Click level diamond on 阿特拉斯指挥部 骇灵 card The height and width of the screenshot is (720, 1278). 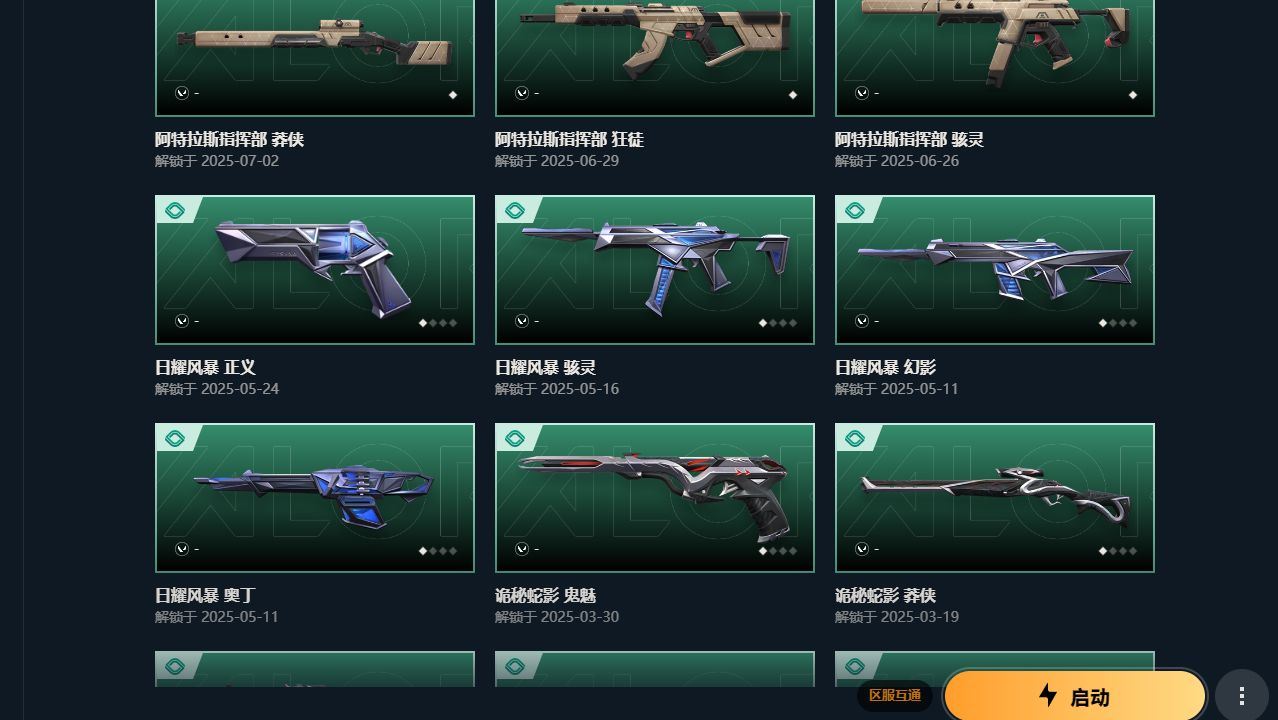(1132, 95)
